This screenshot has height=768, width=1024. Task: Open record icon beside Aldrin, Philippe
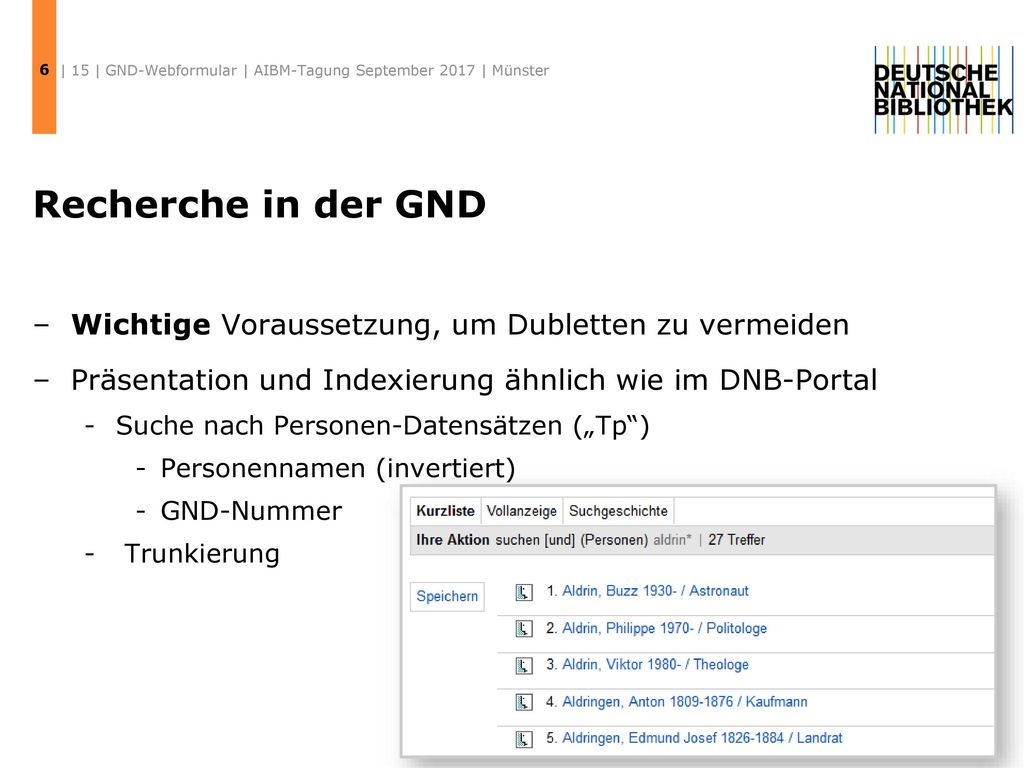pos(524,629)
